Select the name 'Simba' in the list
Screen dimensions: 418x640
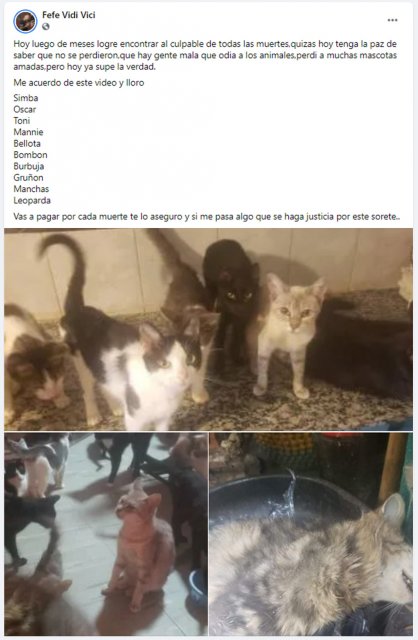coord(26,98)
